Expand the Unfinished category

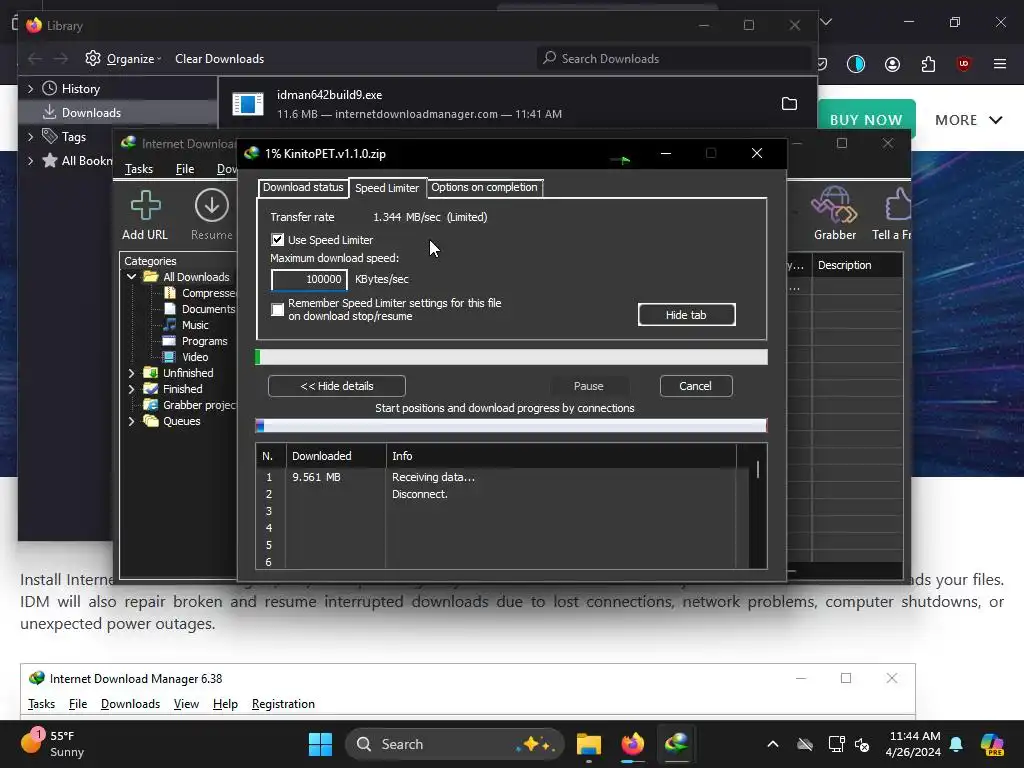[131, 373]
